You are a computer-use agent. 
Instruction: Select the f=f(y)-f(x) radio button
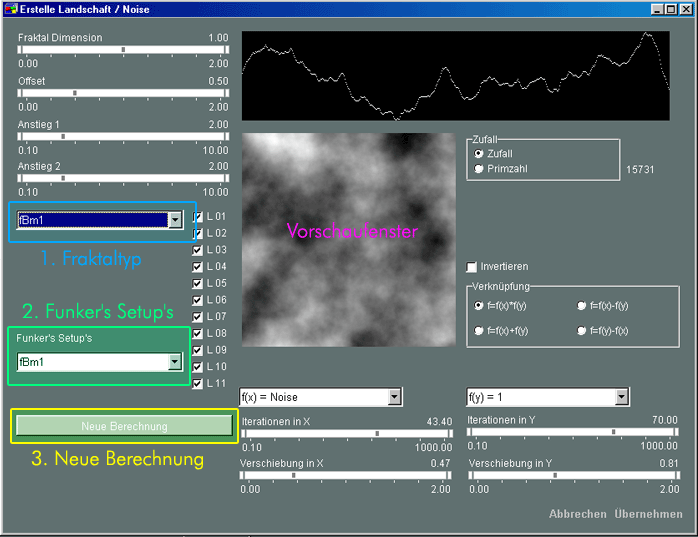pos(582,330)
